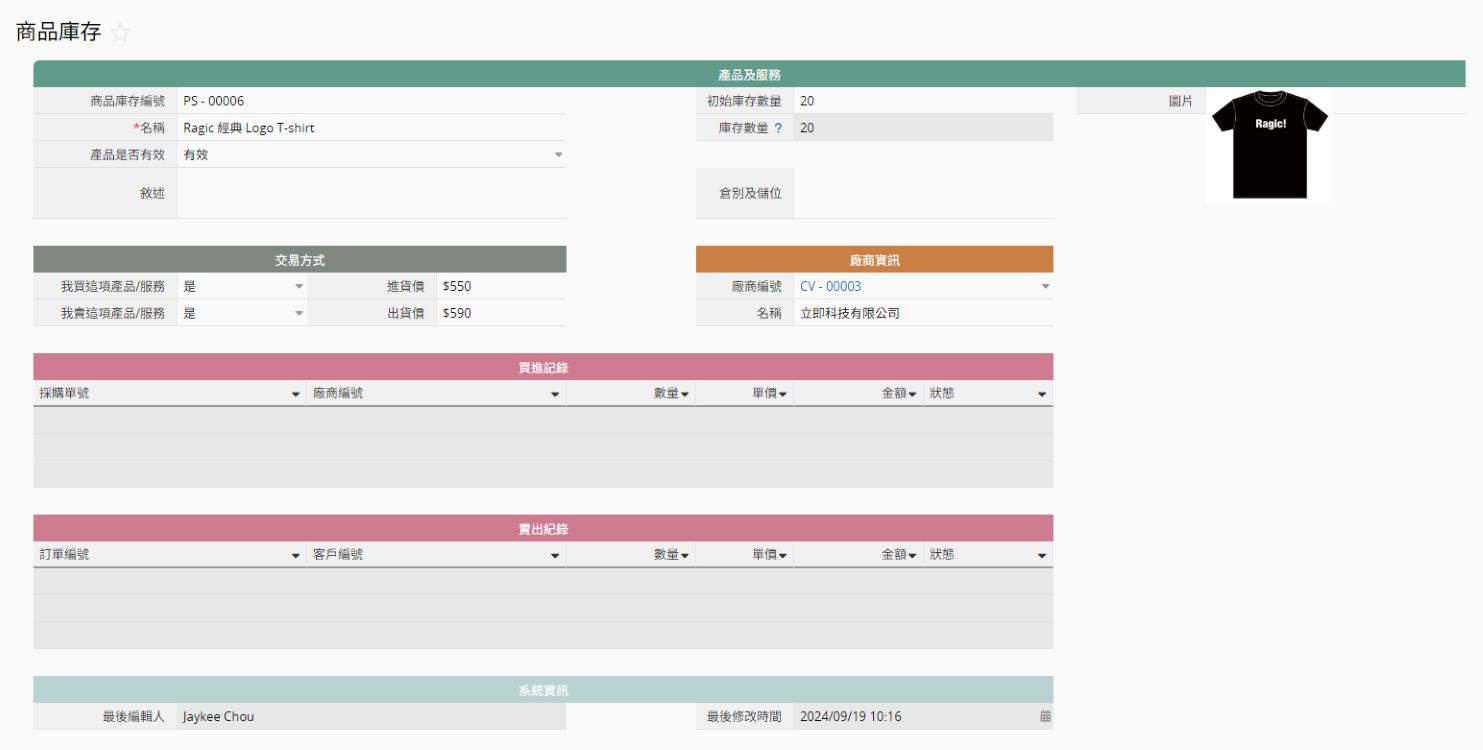Screen dimensions: 1483x750
Task: Open the 我賣這項產品/服務 dropdown
Action: 298,313
